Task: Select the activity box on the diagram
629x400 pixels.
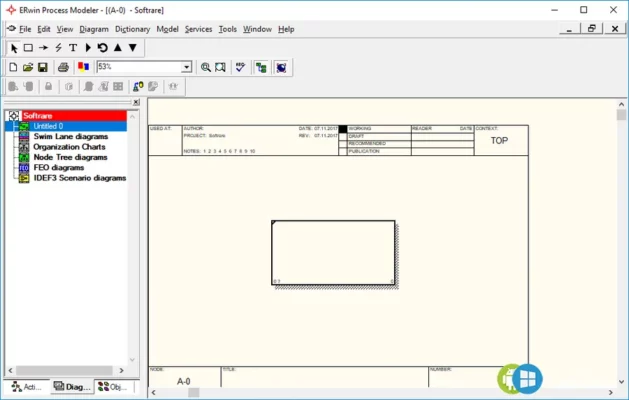Action: [x=333, y=253]
